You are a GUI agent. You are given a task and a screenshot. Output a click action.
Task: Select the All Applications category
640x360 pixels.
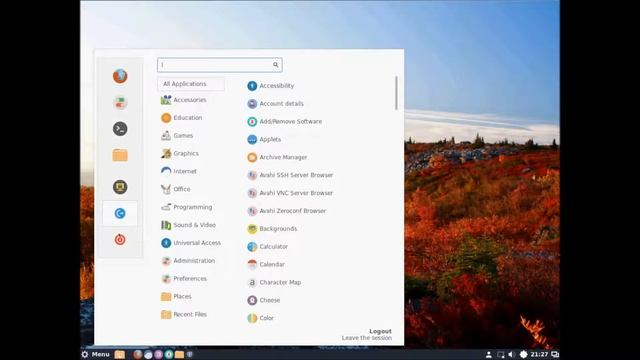pyautogui.click(x=191, y=84)
